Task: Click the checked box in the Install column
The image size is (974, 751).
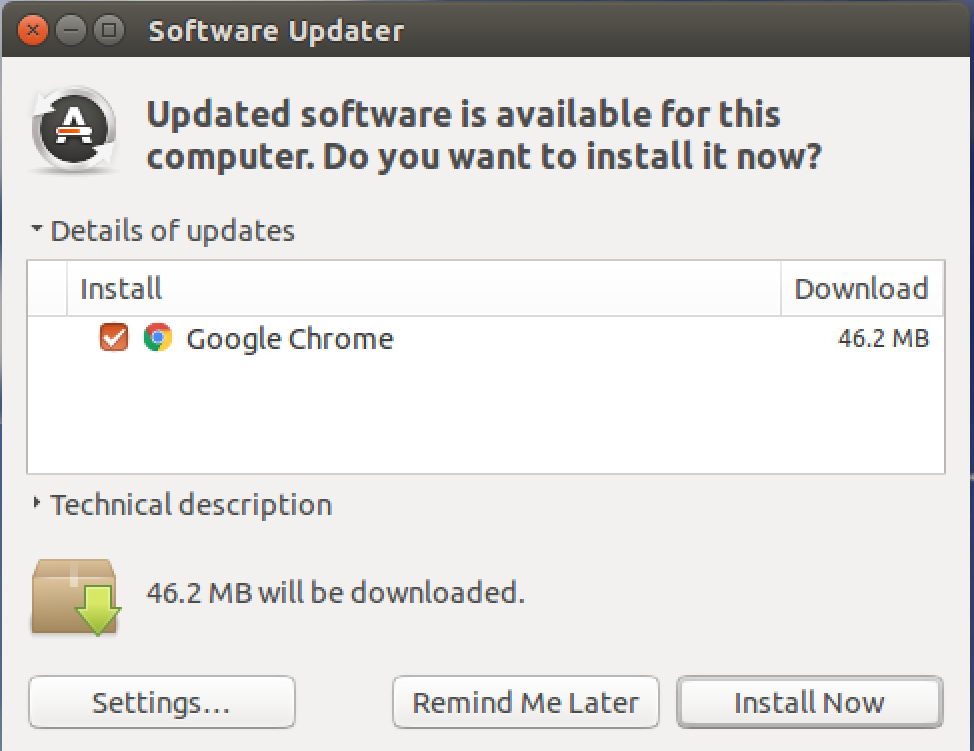Action: coord(113,338)
